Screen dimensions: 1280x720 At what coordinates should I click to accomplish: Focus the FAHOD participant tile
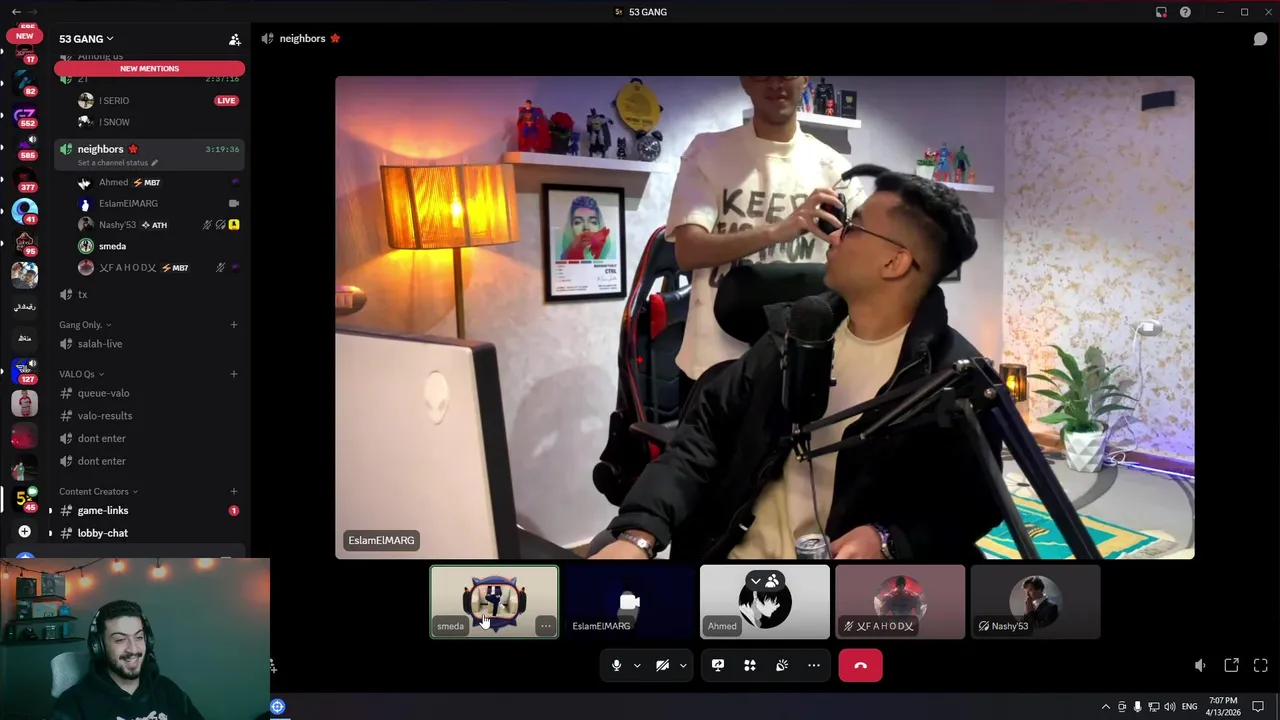point(900,601)
